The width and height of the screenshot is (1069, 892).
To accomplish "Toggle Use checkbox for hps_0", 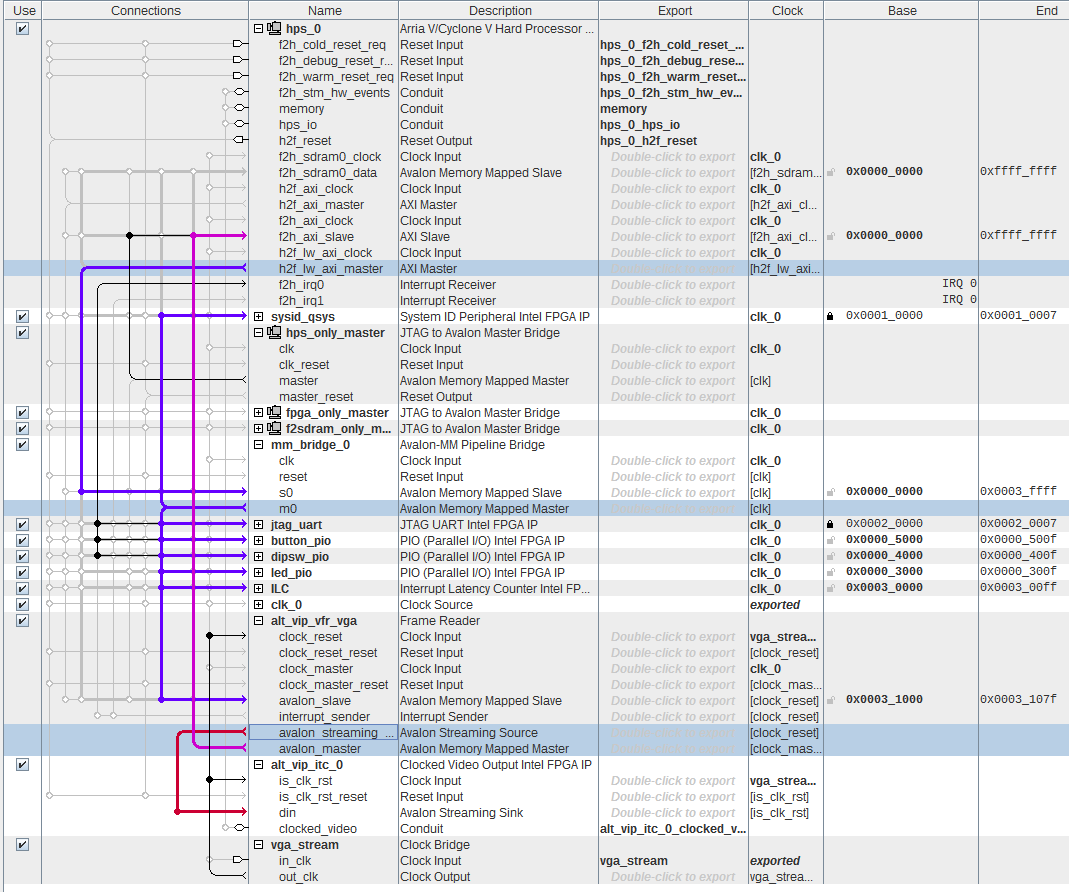I will pos(22,29).
